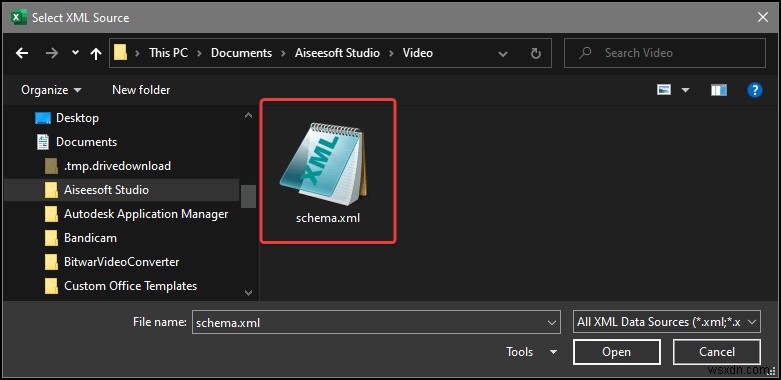Select Desktop in the navigation tree
This screenshot has height=380, width=781.
77,118
